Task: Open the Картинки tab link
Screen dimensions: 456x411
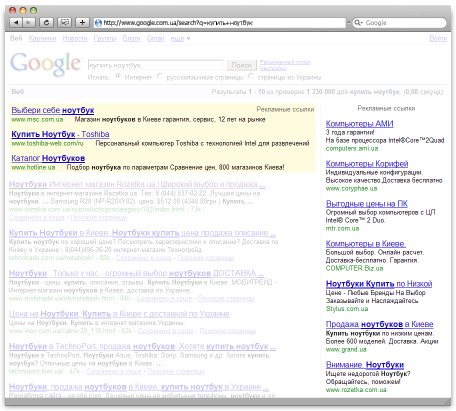Action: point(42,38)
